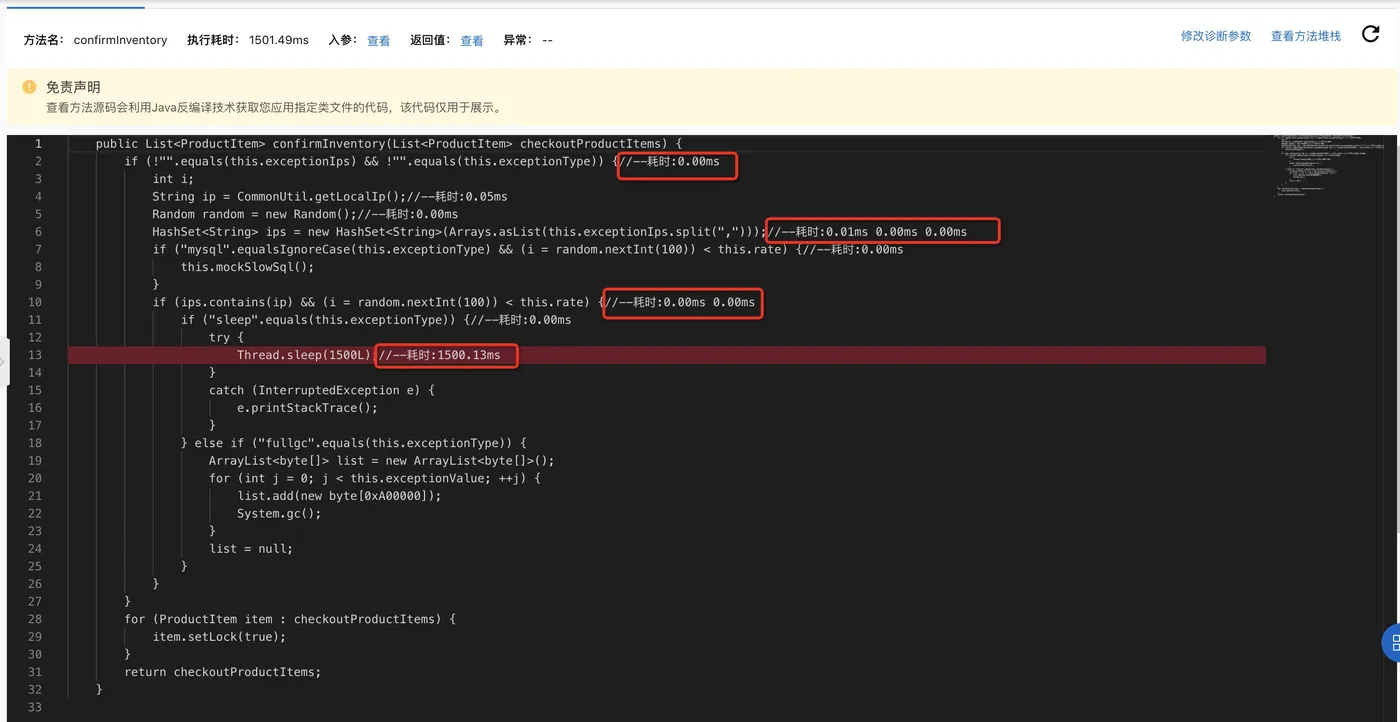Click the item.setLock(true) line

pyautogui.click(x=219, y=637)
